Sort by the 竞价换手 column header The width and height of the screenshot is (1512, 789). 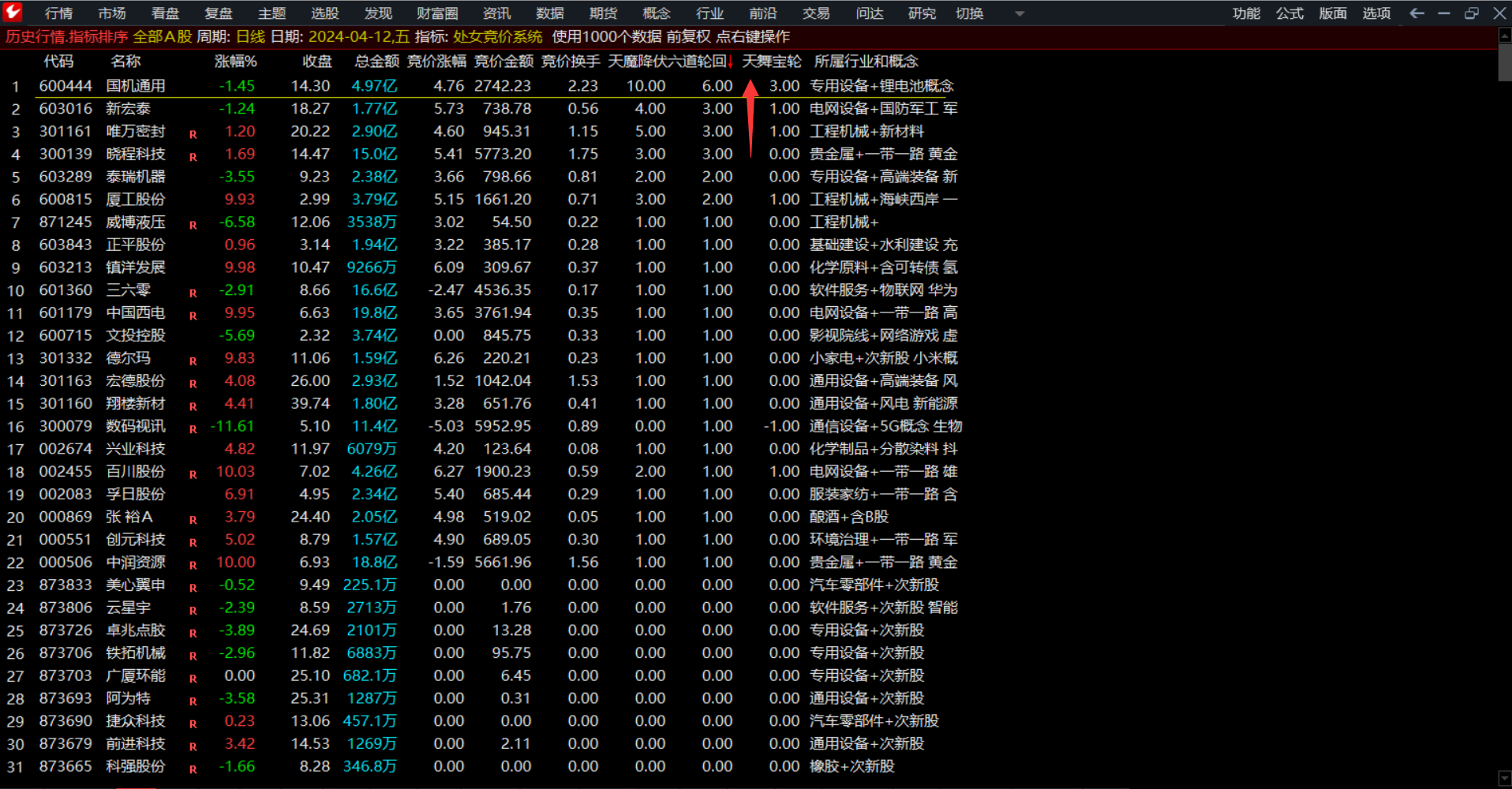pyautogui.click(x=571, y=62)
